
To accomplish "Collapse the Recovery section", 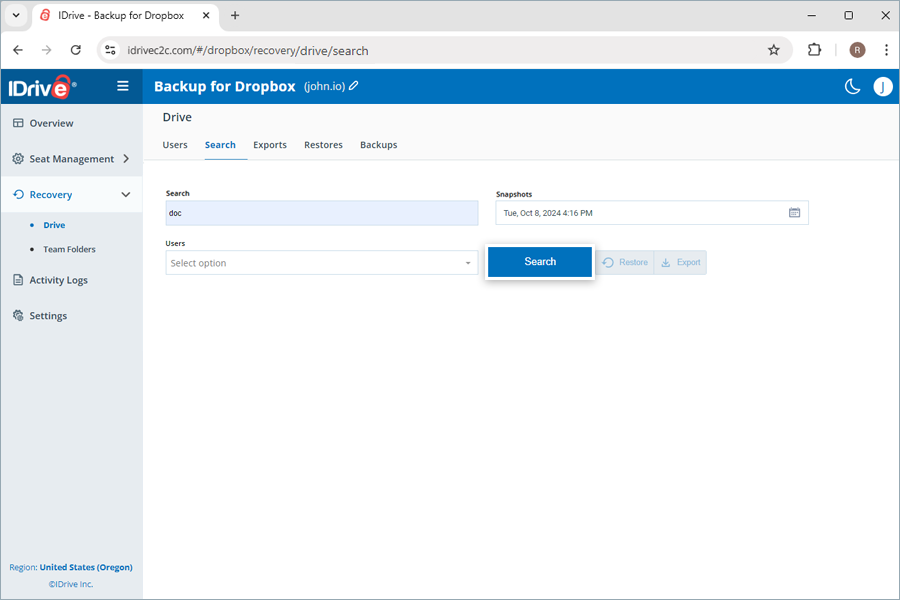I will click(126, 194).
